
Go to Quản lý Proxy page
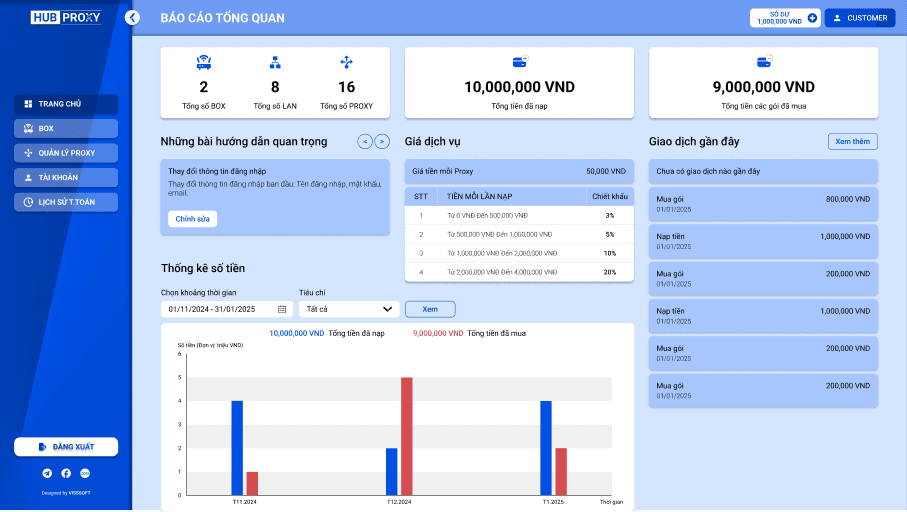66,153
